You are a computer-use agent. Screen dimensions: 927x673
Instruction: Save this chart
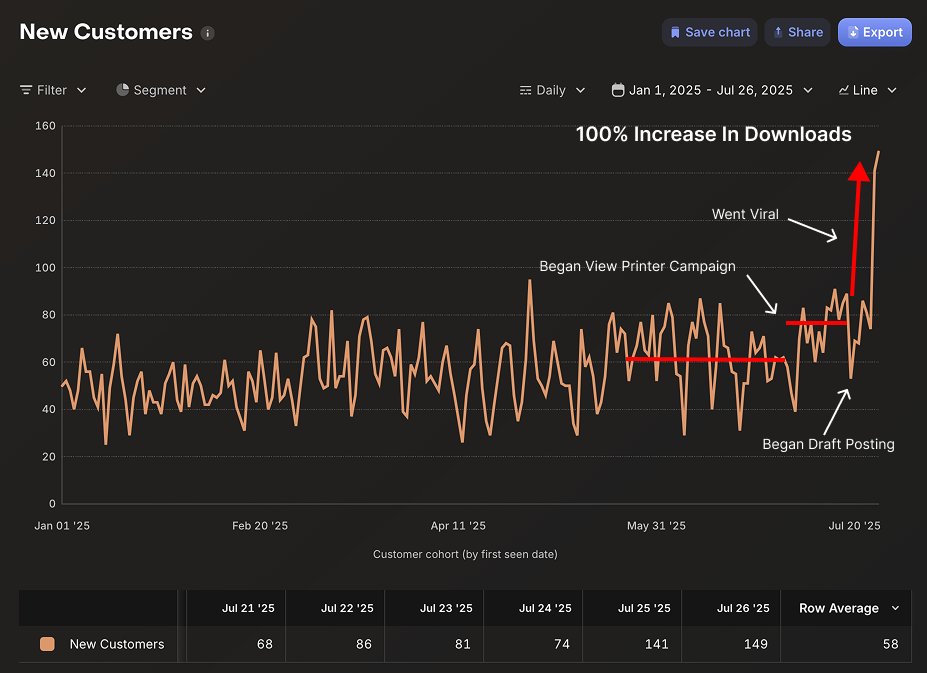(x=709, y=32)
